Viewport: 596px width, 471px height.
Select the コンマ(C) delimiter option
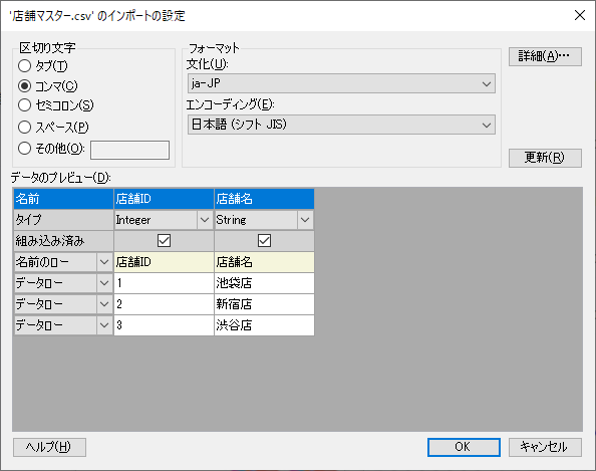pyautogui.click(x=25, y=86)
